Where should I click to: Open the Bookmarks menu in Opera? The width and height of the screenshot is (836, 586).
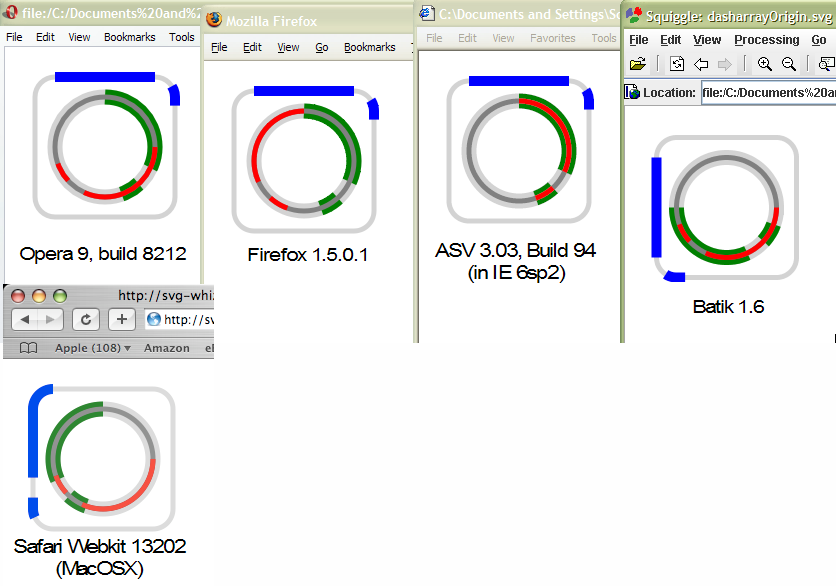pos(130,37)
